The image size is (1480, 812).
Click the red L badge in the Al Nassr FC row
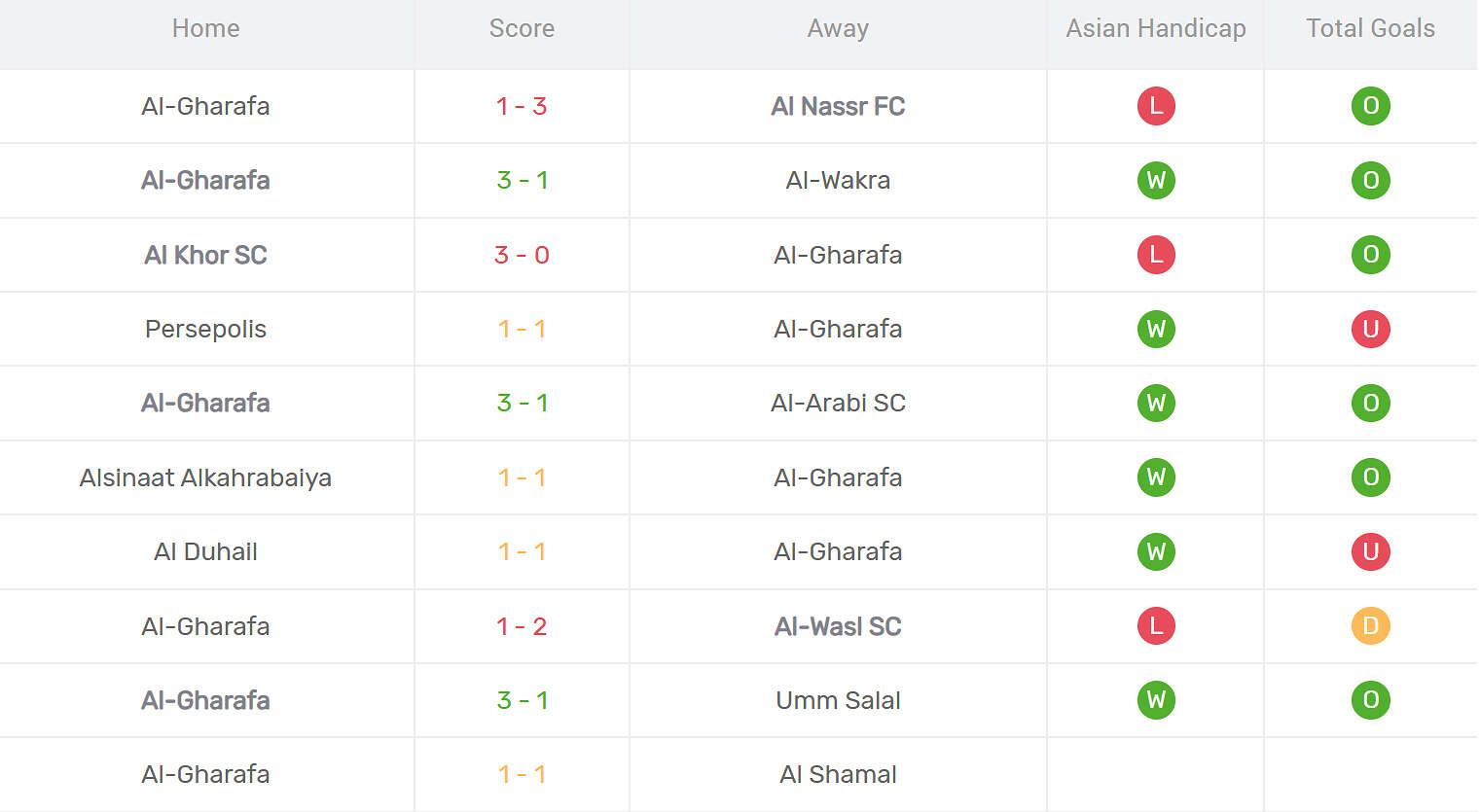pyautogui.click(x=1156, y=106)
